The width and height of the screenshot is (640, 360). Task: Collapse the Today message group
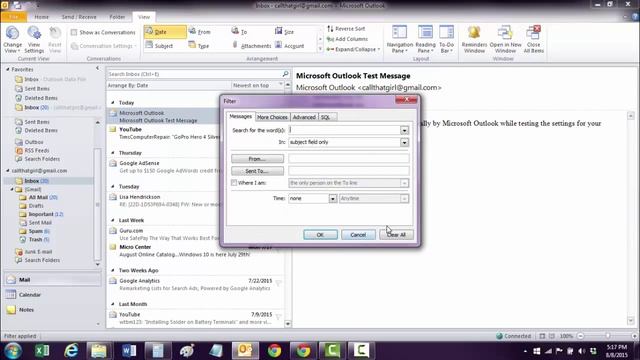113,102
